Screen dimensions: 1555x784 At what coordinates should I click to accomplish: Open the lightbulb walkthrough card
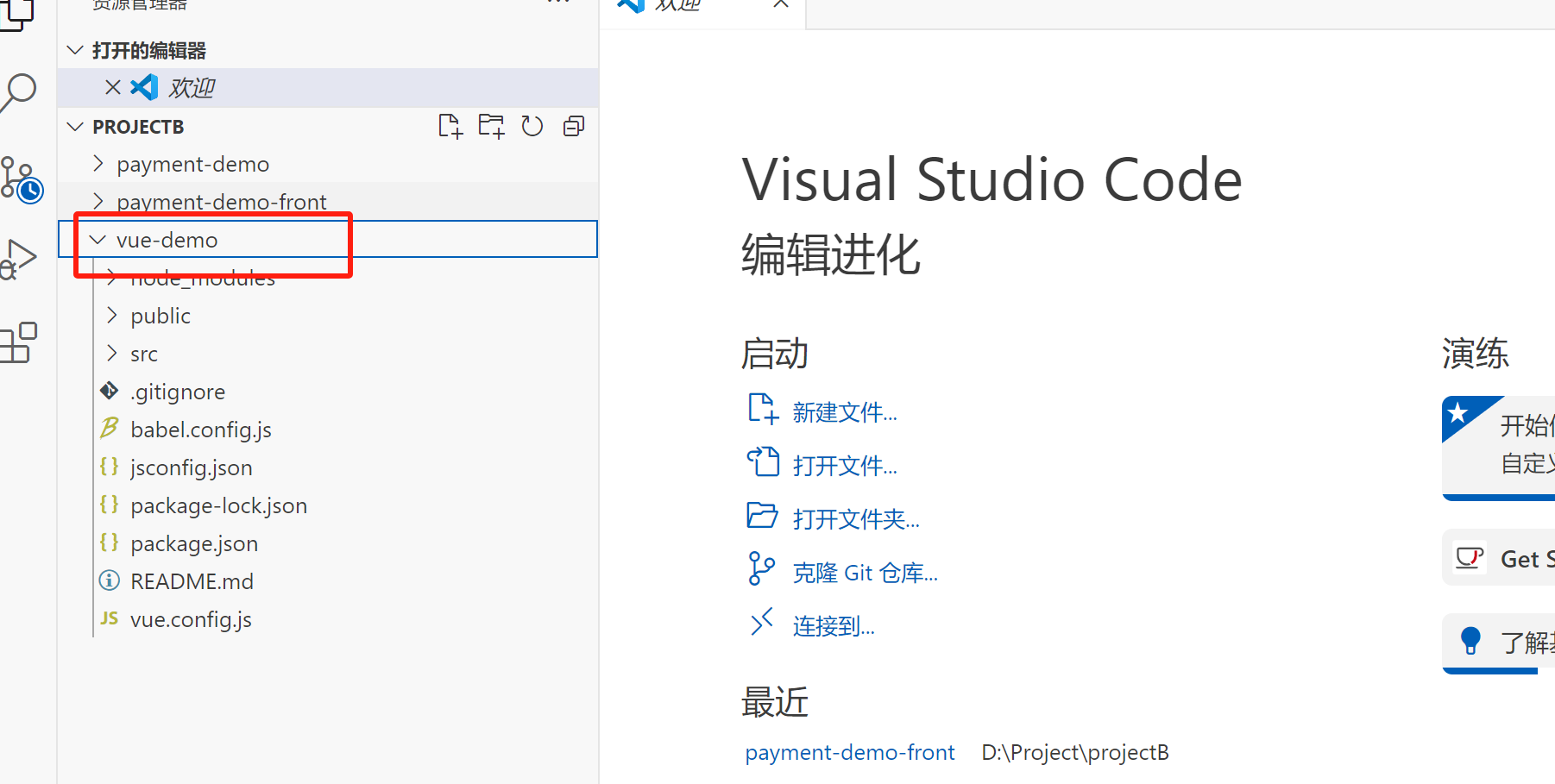(x=1499, y=643)
